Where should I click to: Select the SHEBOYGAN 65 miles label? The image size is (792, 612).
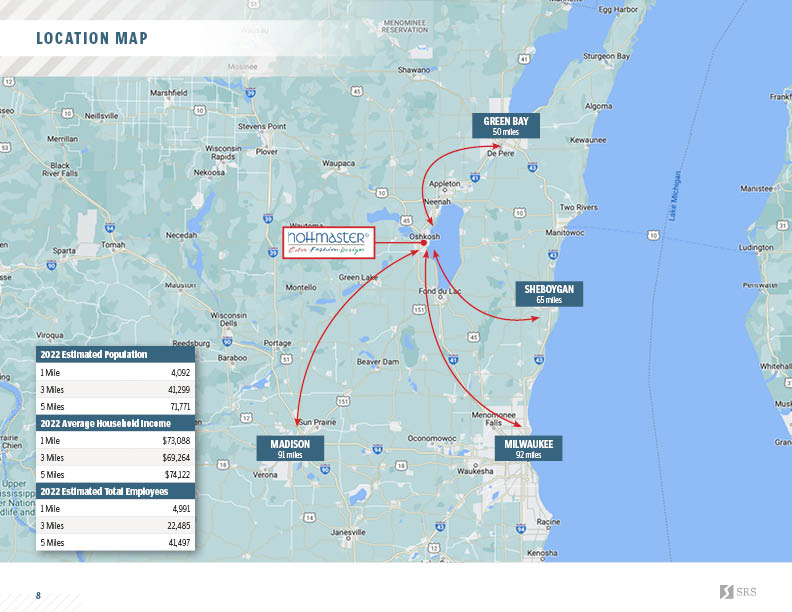[549, 294]
